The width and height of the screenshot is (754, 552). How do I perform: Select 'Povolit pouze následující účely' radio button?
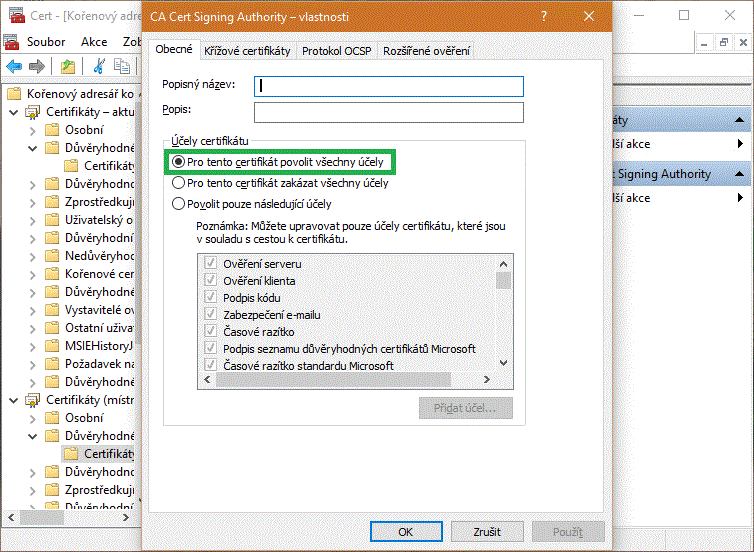click(179, 204)
